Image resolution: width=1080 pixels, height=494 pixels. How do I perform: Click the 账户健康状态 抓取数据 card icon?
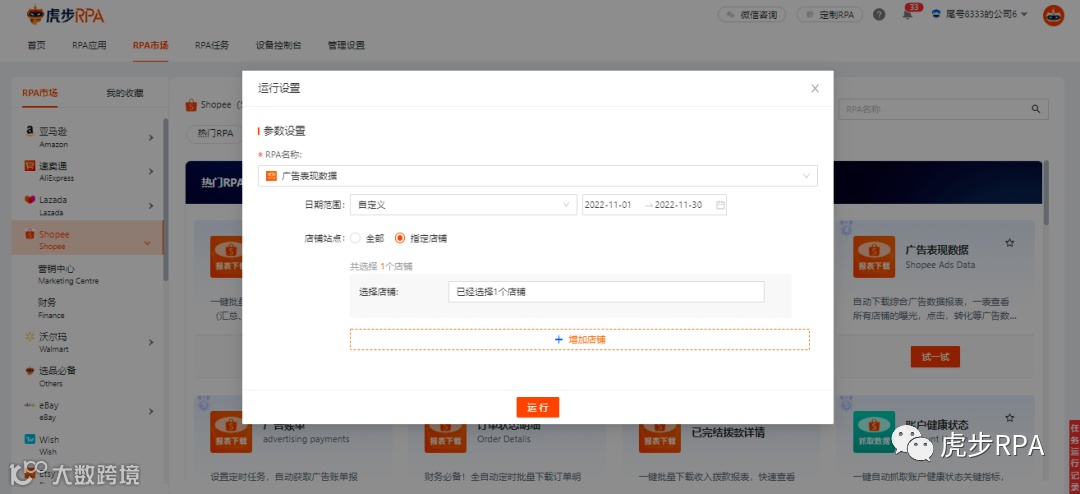click(874, 432)
